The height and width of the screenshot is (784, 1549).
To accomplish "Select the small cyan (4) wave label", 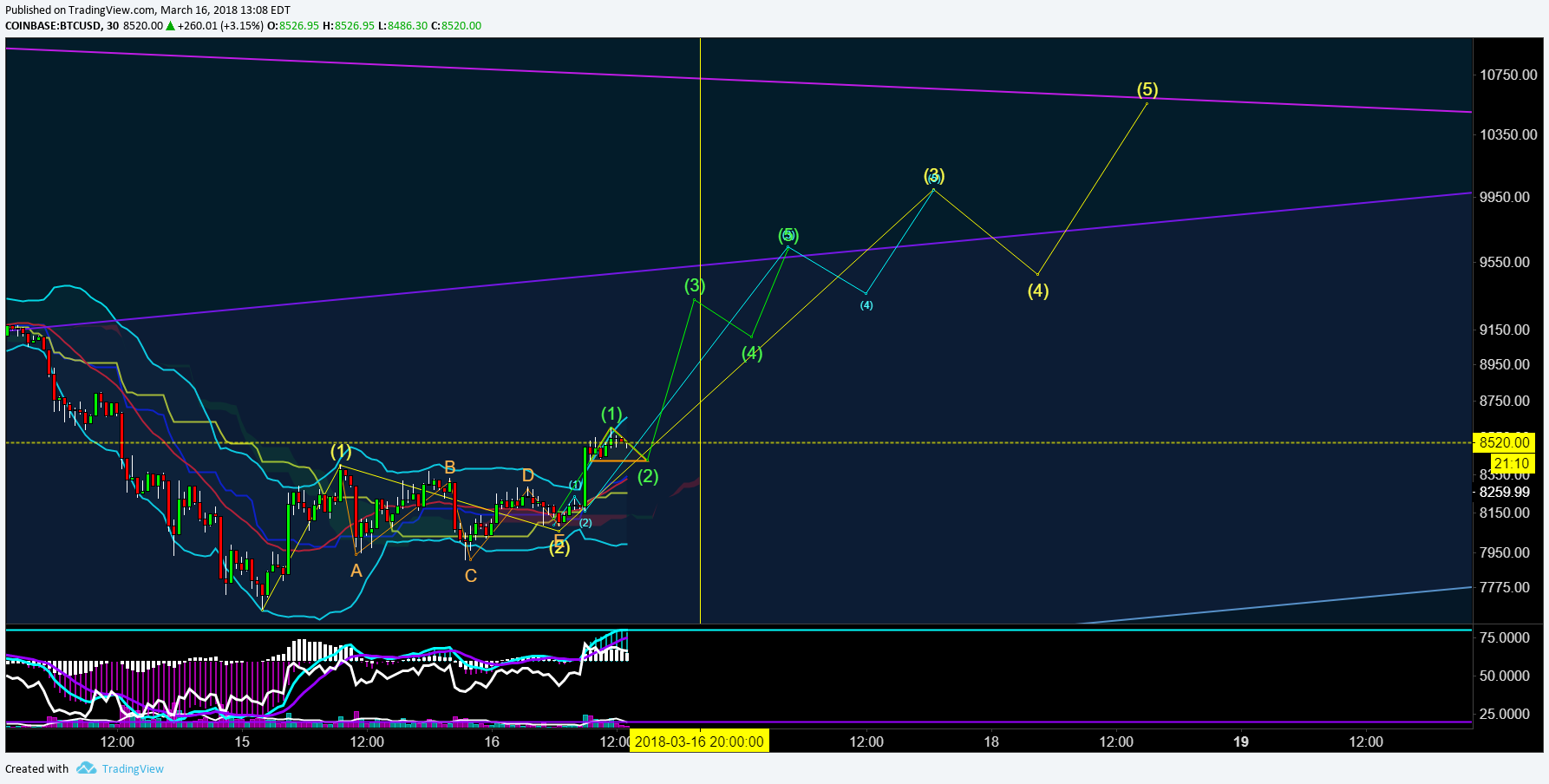I will pos(866,305).
